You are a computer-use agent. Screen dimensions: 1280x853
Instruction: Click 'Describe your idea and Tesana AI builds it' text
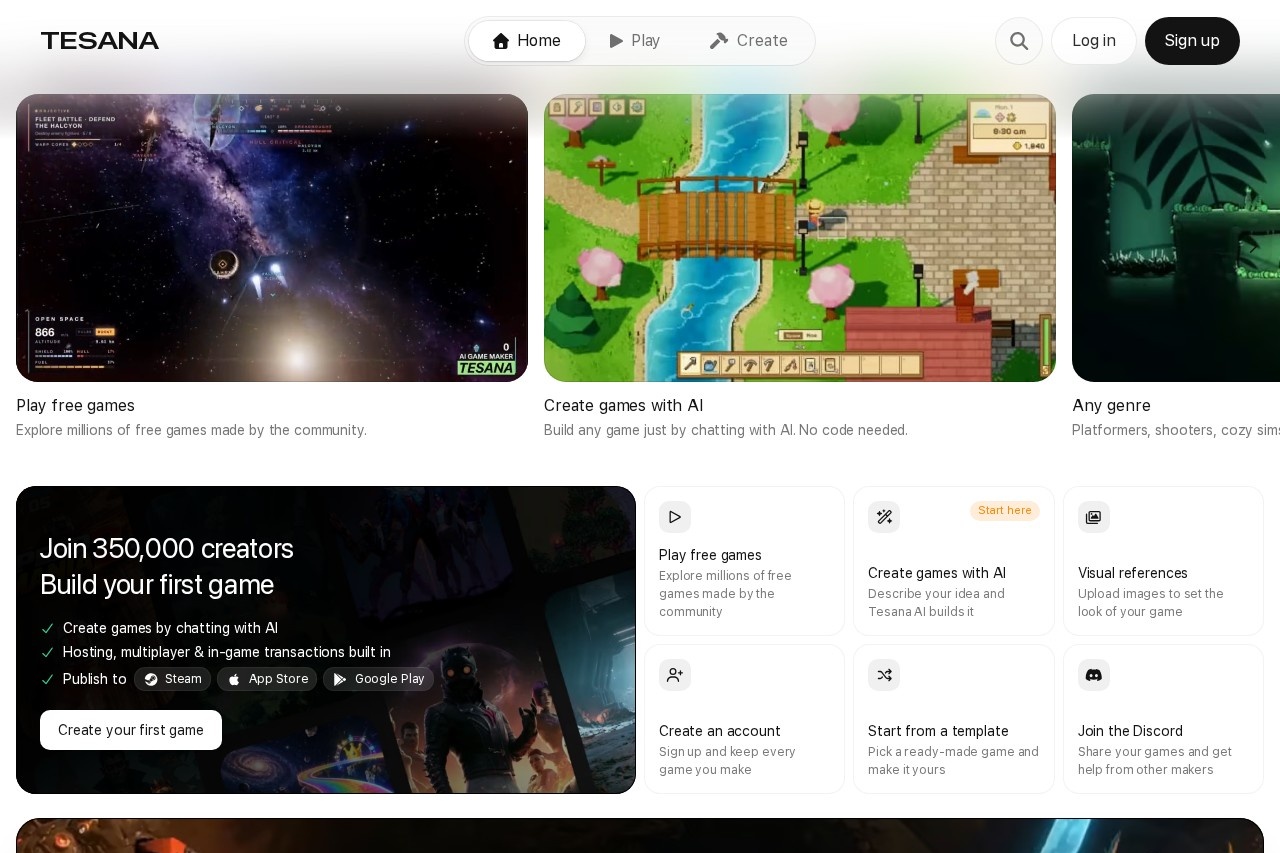pyautogui.click(x=936, y=603)
